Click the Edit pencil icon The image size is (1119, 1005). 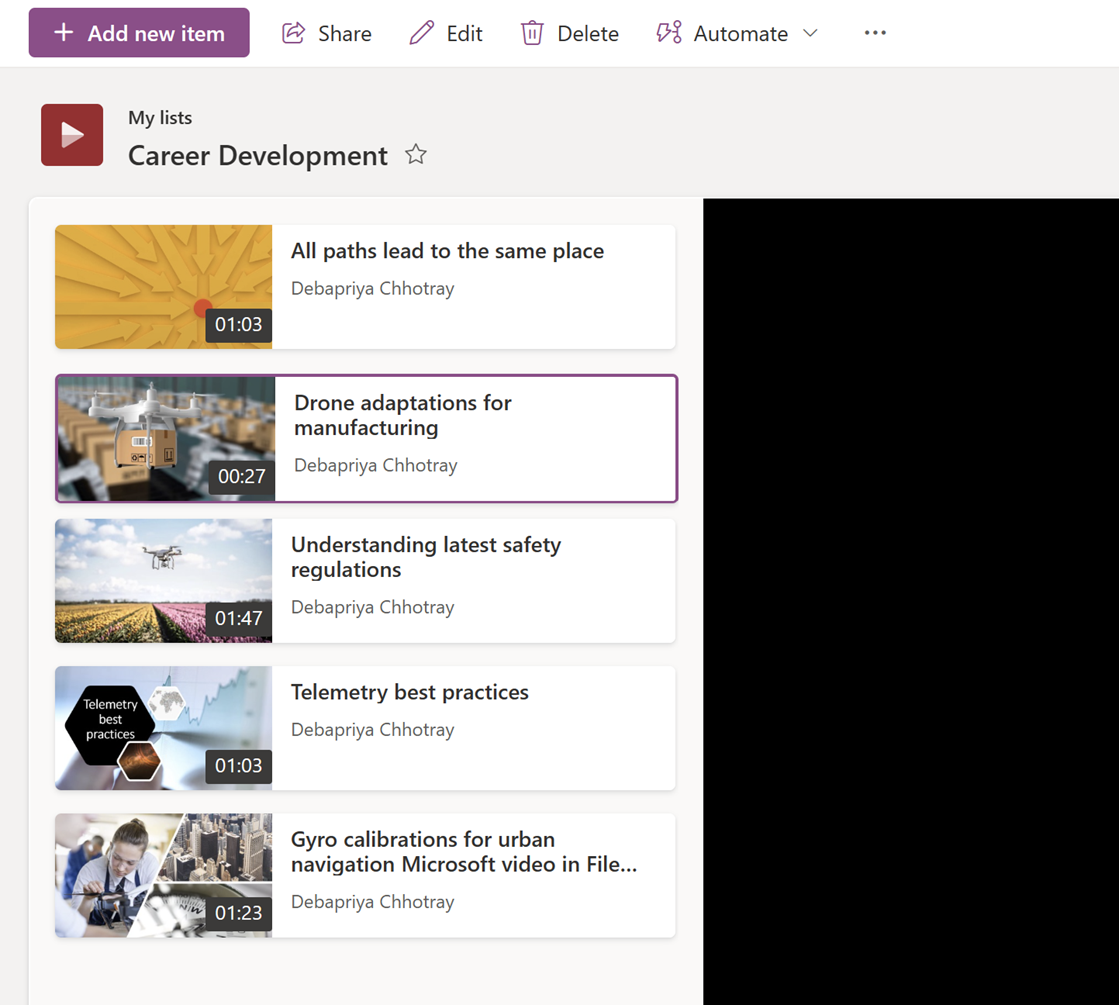[x=421, y=33]
